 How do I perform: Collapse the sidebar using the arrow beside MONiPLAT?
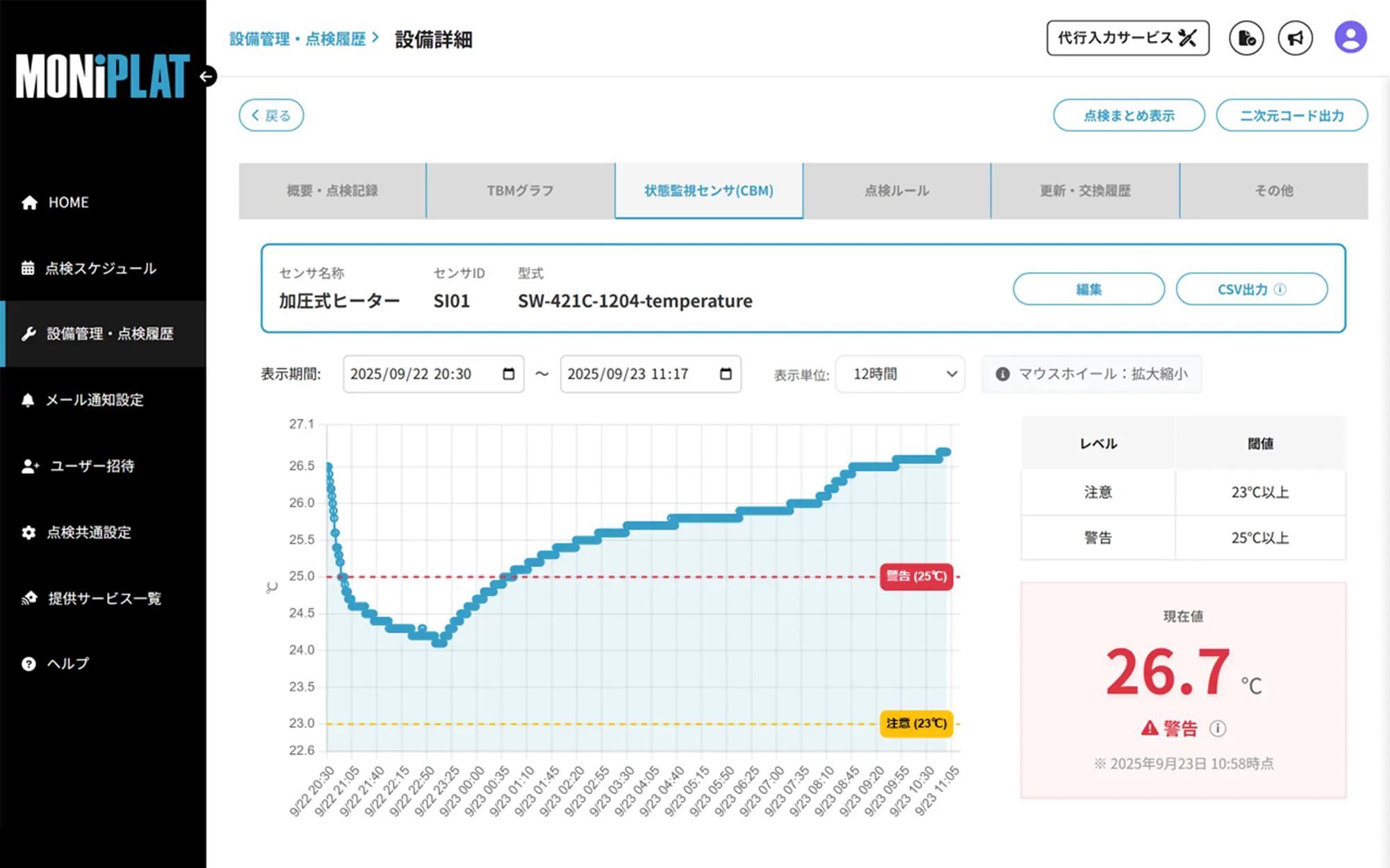205,77
